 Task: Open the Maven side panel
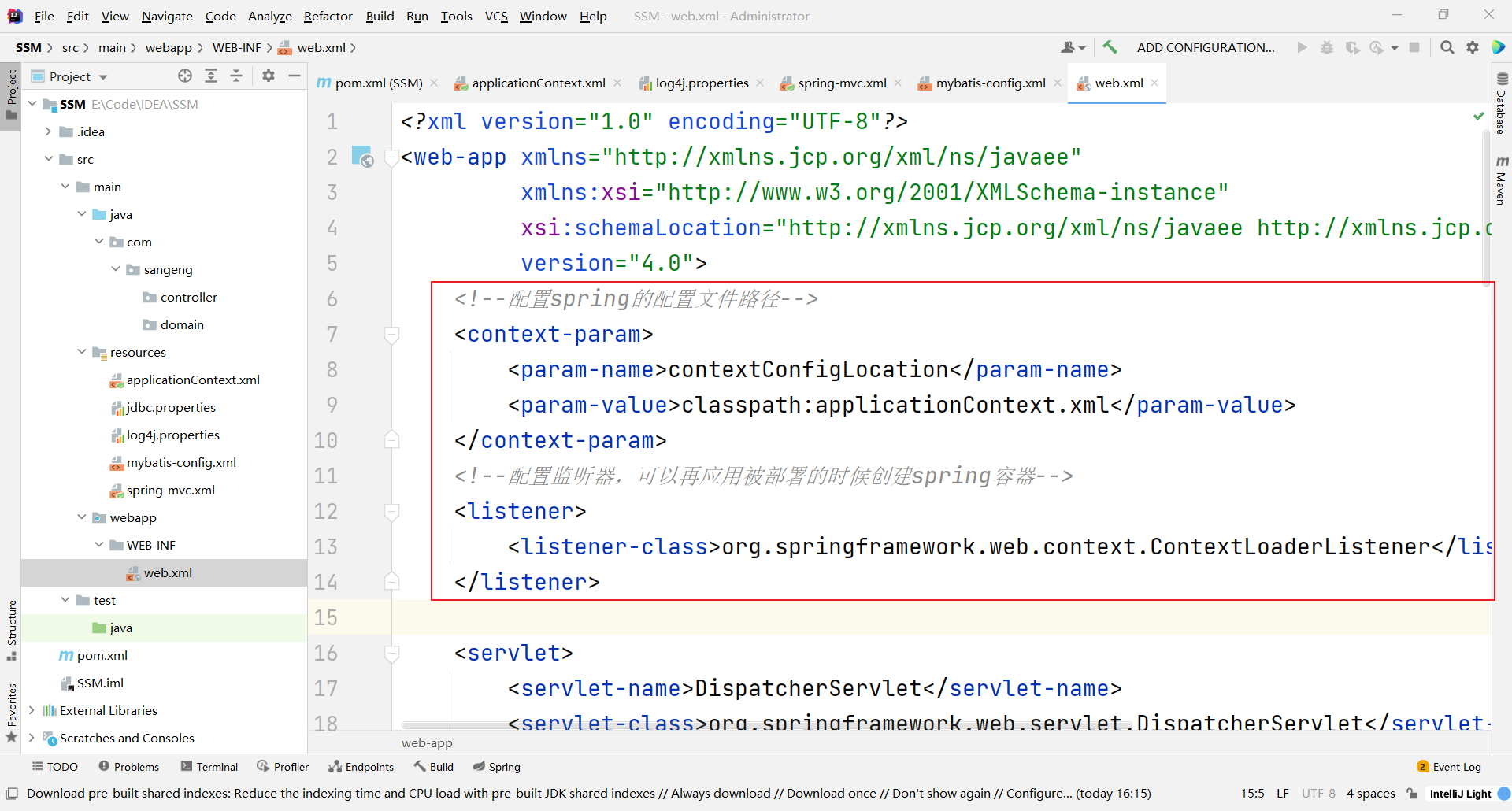(x=1502, y=180)
